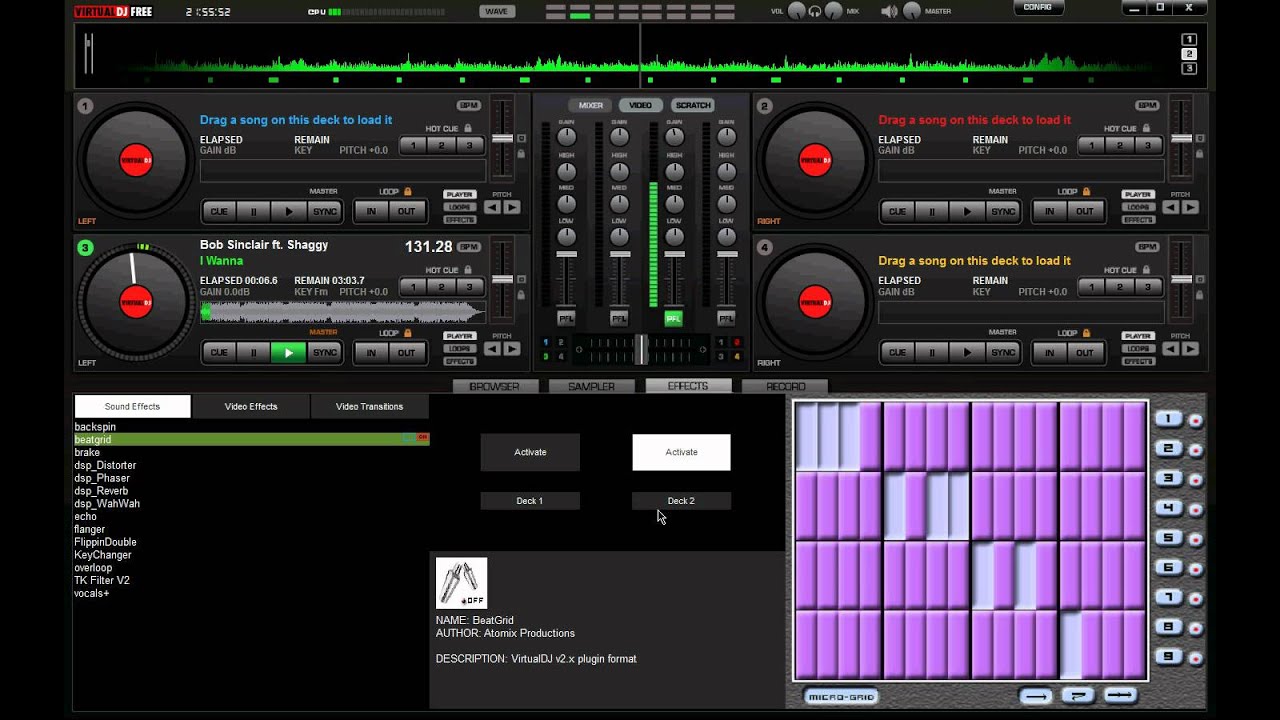Screen dimensions: 1280x720
Task: Enable PFL on the first mixer channel
Action: point(566,318)
